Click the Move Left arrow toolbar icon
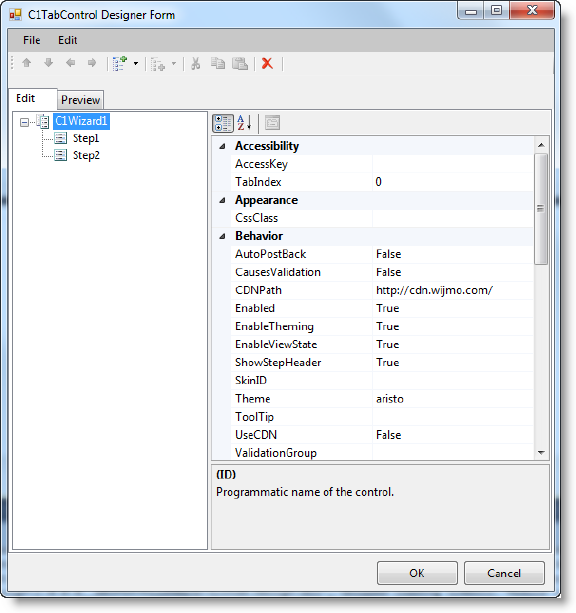 pos(70,63)
